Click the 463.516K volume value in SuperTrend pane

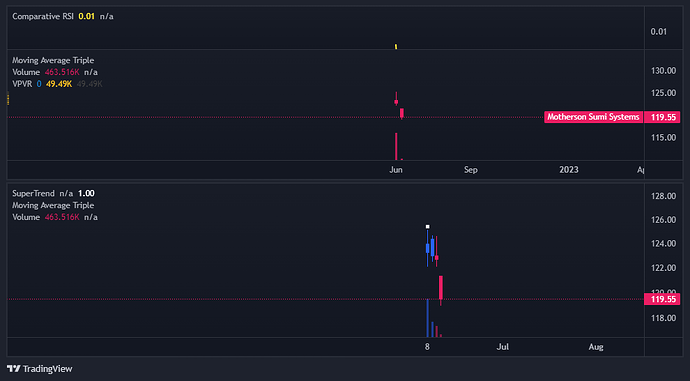tap(62, 217)
